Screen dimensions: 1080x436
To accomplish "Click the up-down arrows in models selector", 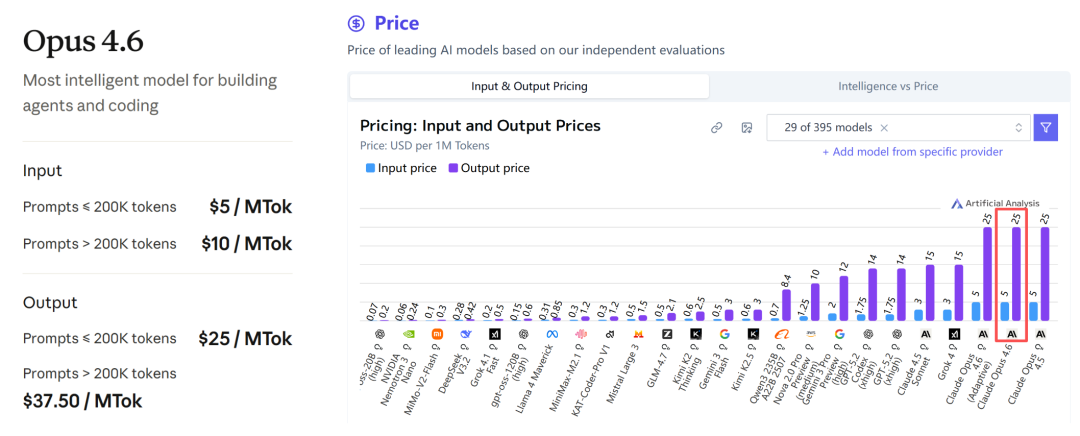I will 1018,128.
